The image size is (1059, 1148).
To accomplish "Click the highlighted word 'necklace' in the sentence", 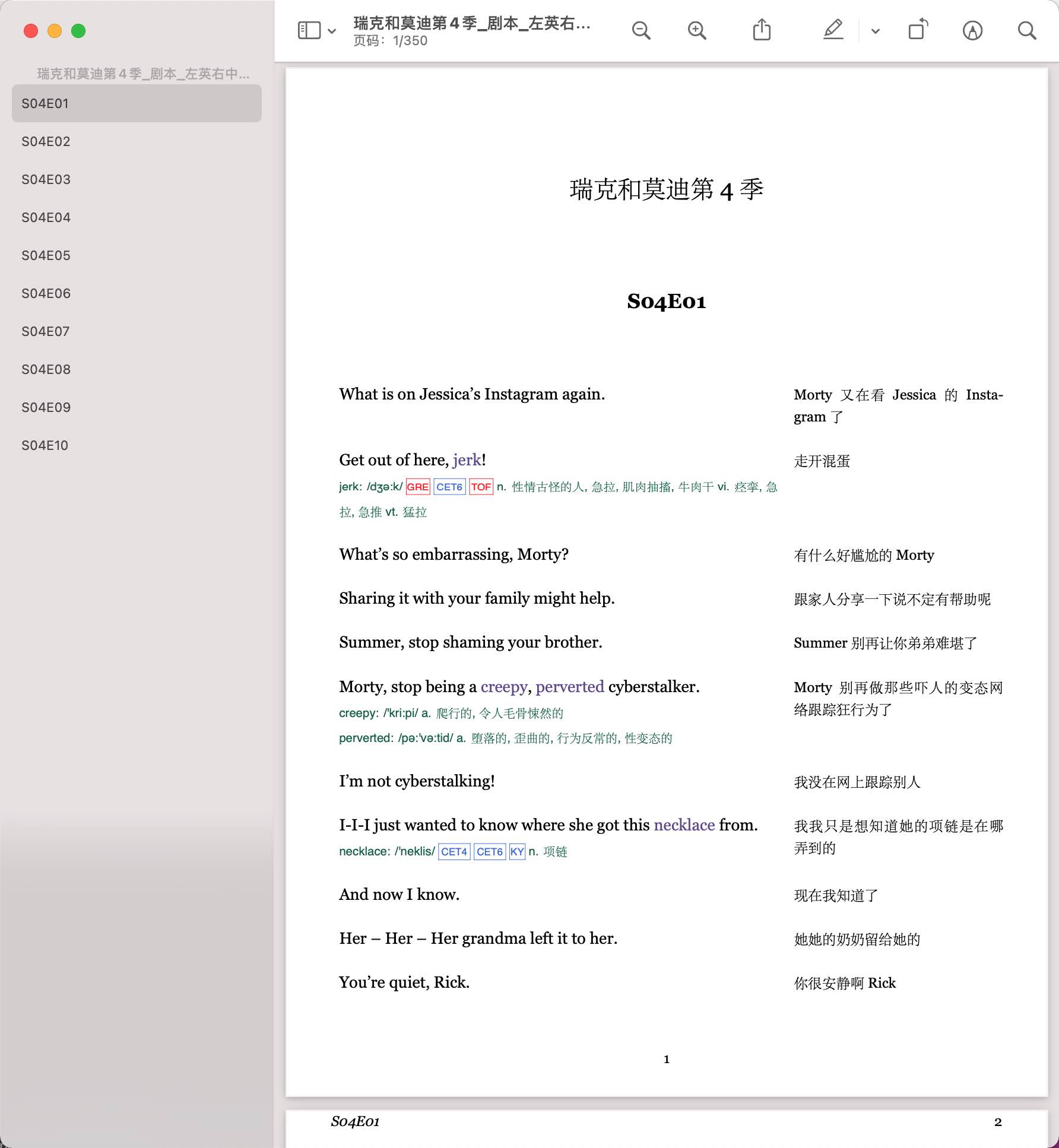I will click(x=684, y=825).
